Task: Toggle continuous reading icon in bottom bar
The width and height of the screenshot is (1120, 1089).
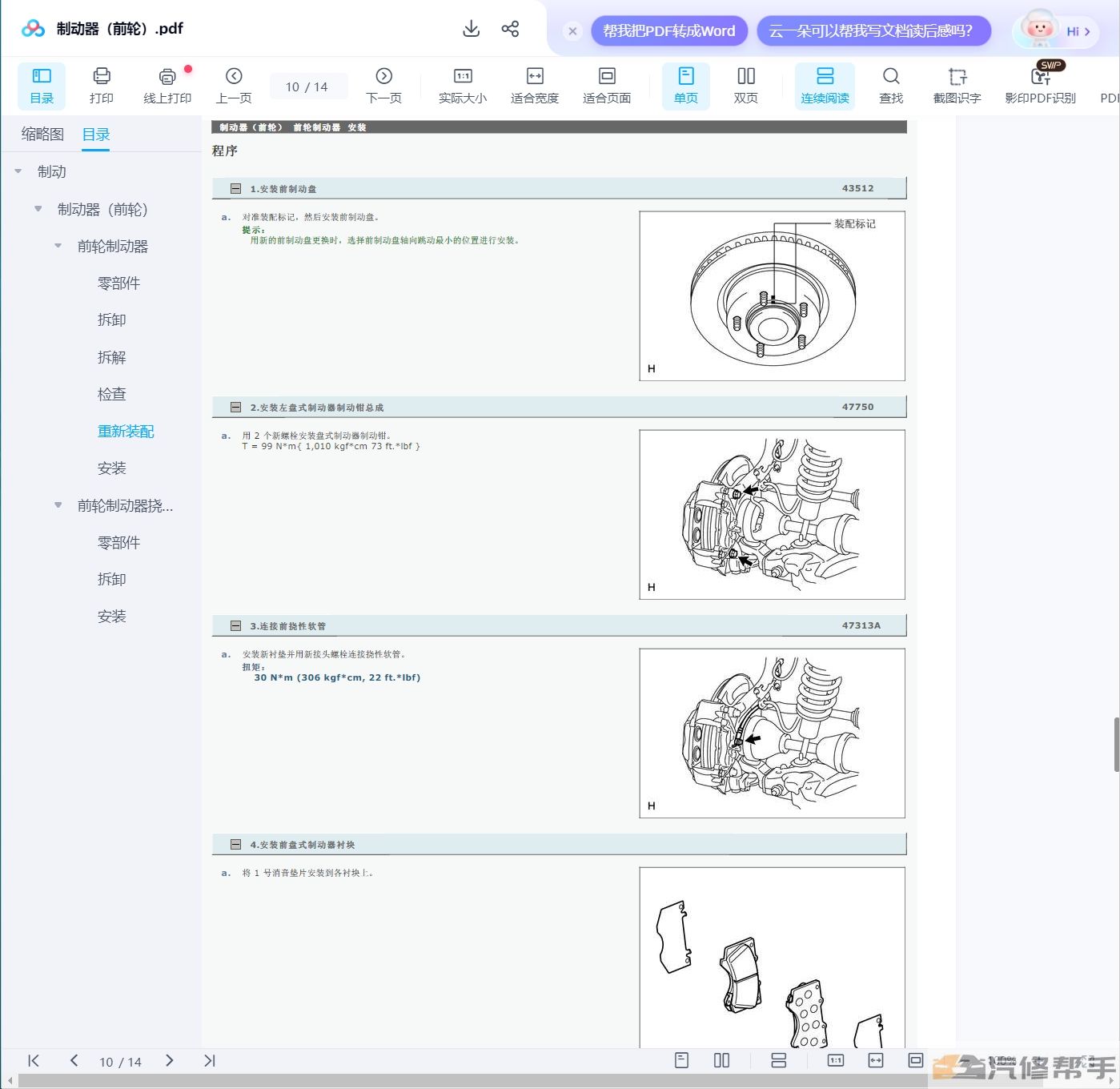Action: [778, 1060]
